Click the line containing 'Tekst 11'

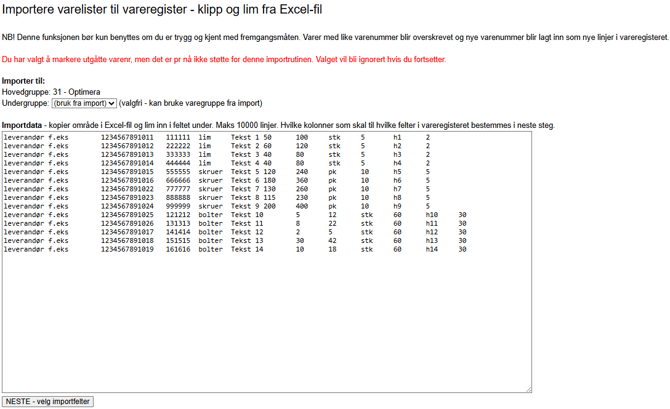point(247,223)
